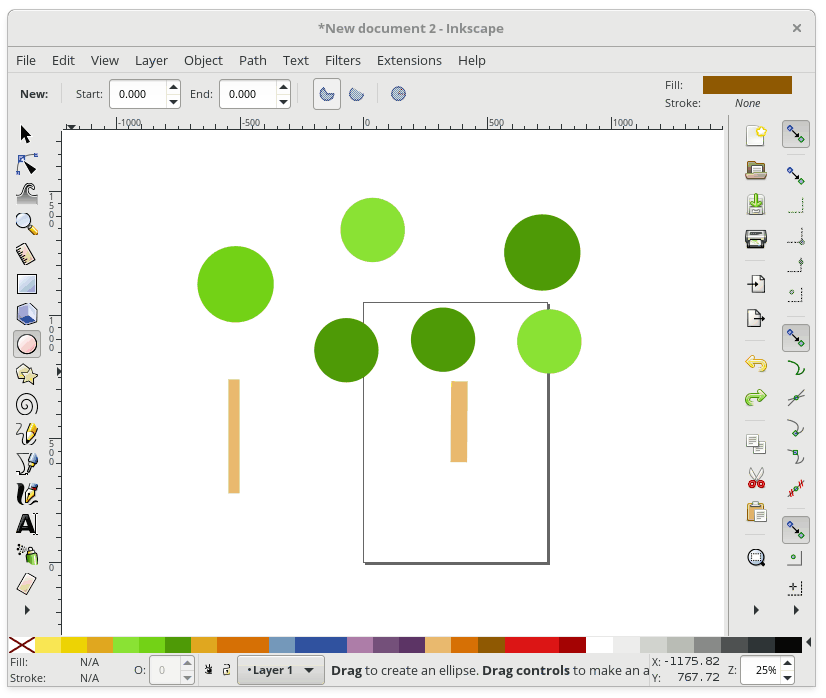Click the Undo arrow on the command bar
826x698 pixels.
756,363
